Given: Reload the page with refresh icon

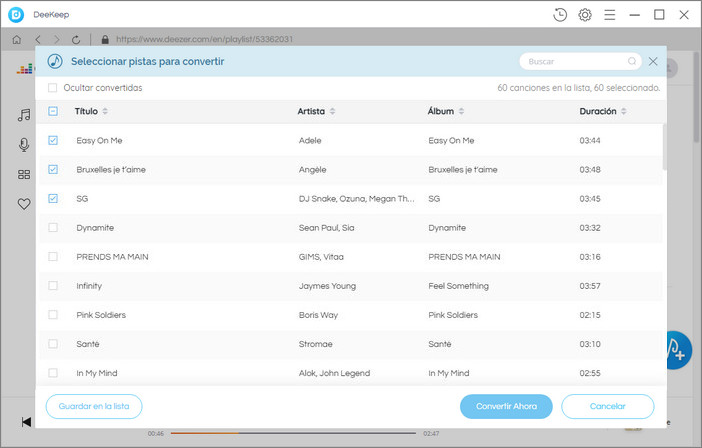Looking at the screenshot, I should [76, 39].
